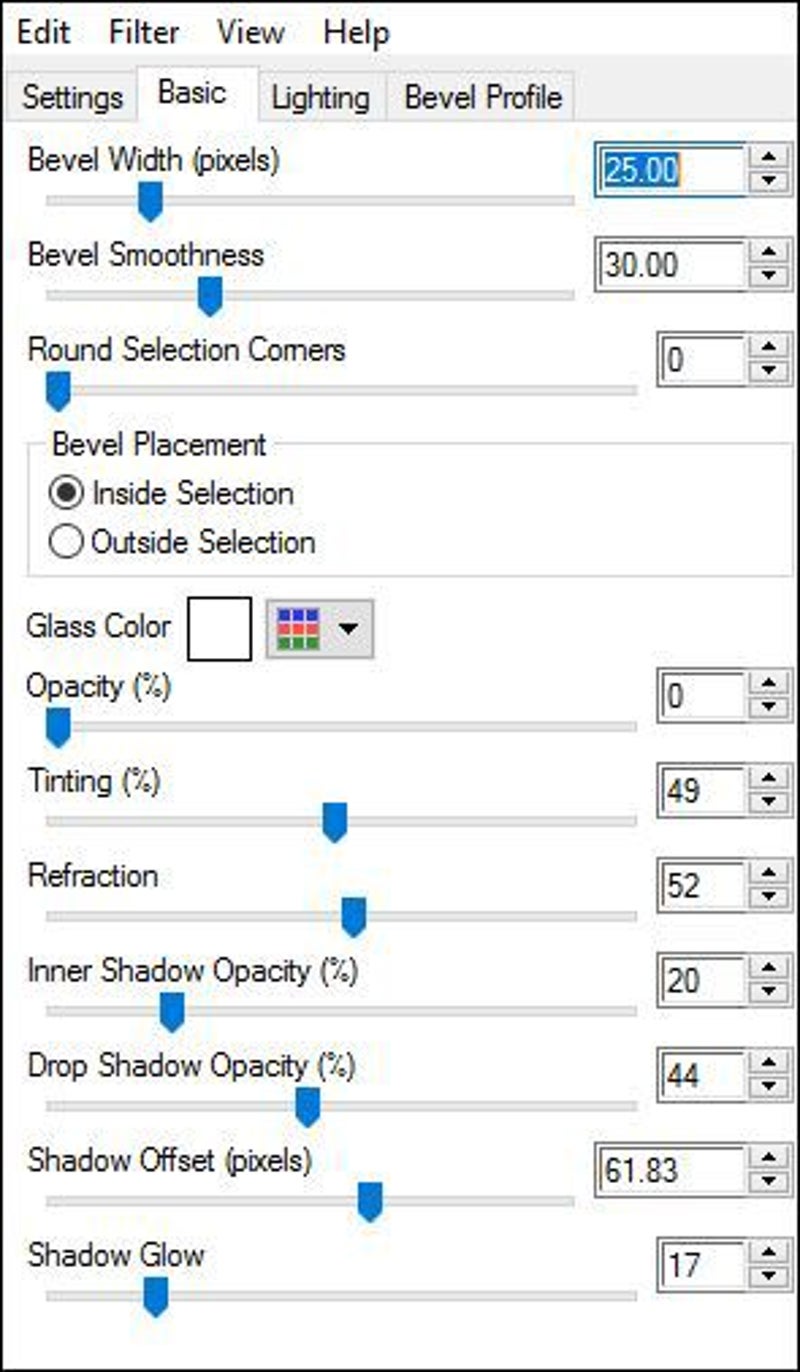This screenshot has width=800, height=1372.
Task: Increase Bevel Width with up arrow
Action: coord(767,158)
